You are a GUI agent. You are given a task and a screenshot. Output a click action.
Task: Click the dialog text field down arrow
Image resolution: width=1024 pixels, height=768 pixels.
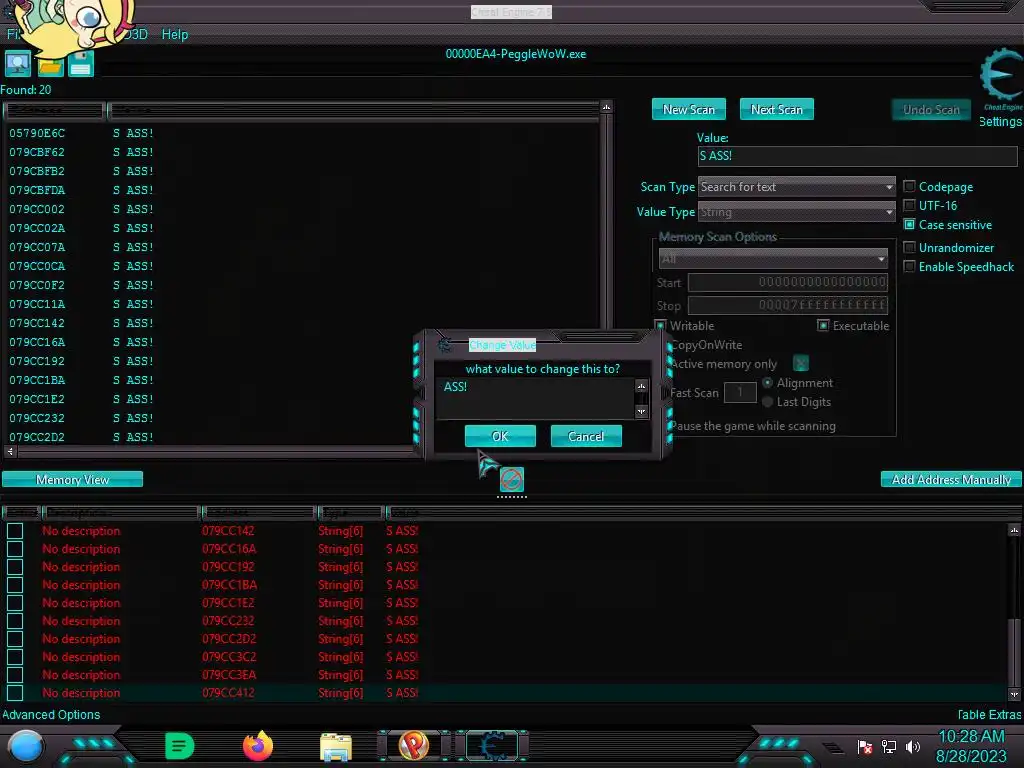tap(641, 411)
